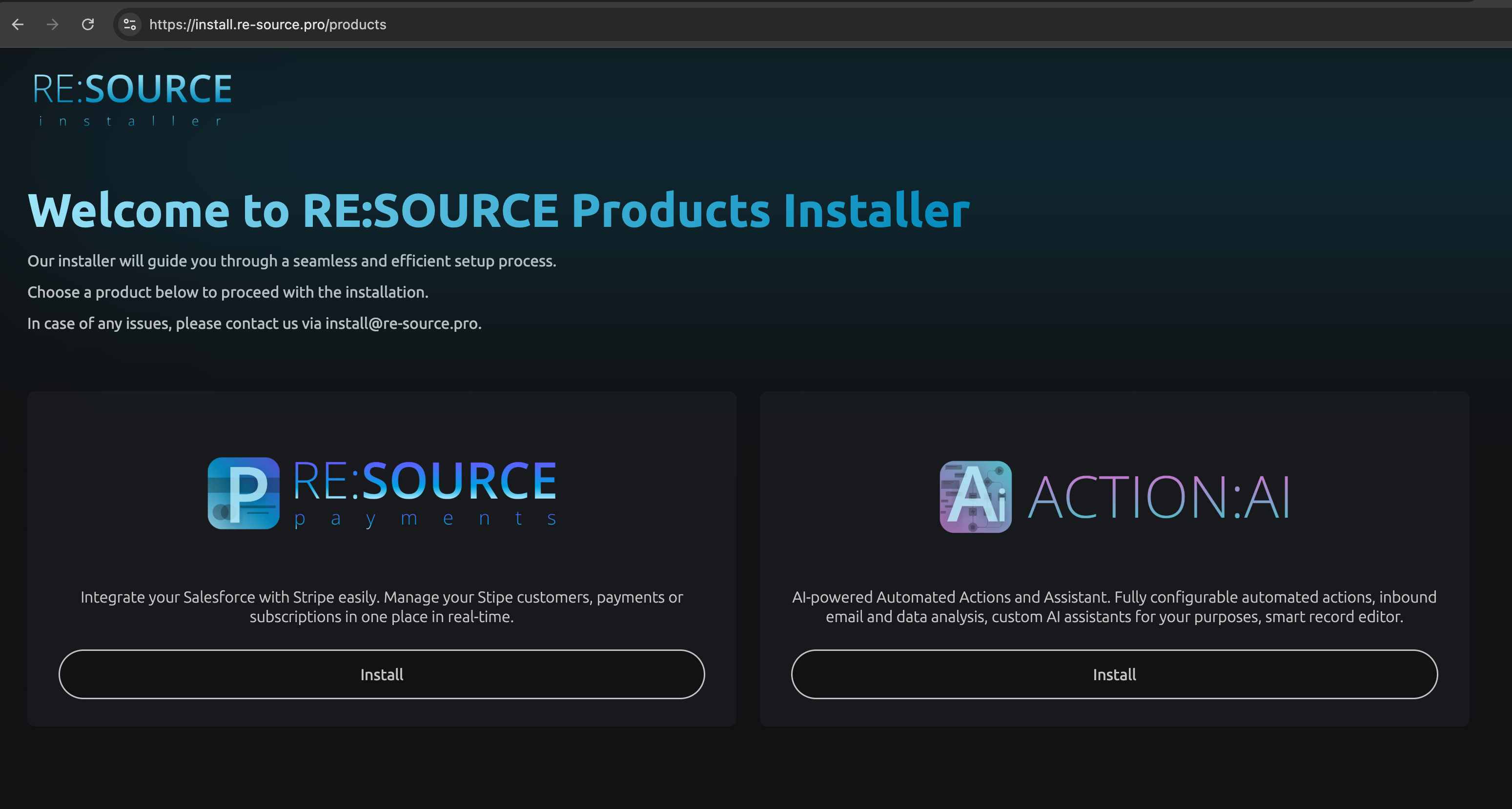
Task: Click the RE:SOURCE installer logo
Action: point(132,99)
